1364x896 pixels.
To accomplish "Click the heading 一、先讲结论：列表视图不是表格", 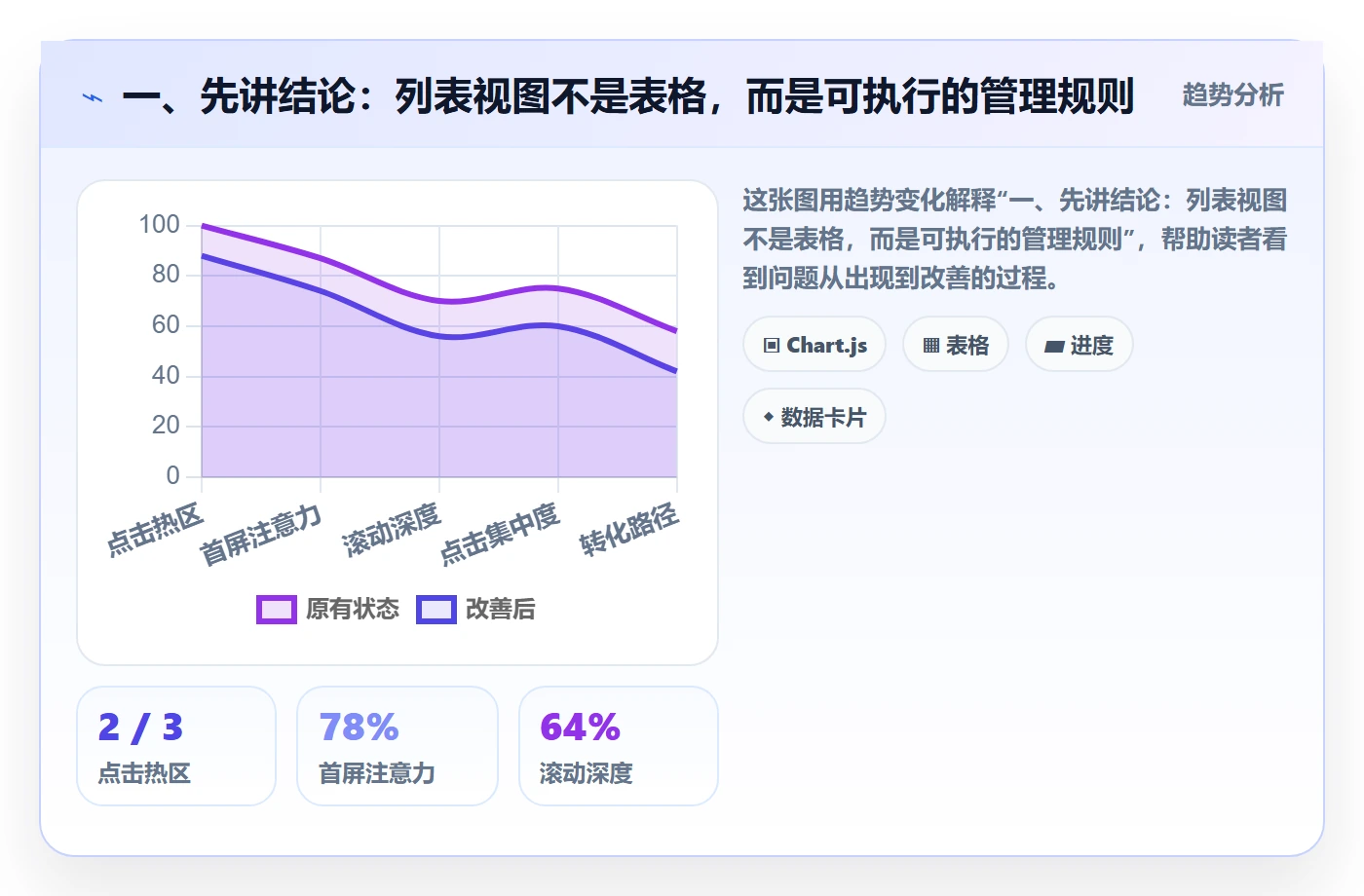I will point(628,96).
